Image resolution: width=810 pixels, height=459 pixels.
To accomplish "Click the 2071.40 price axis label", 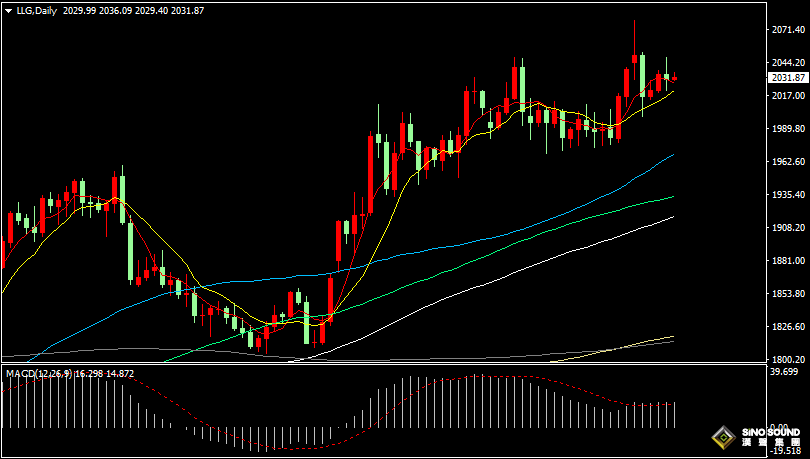I will click(788, 30).
